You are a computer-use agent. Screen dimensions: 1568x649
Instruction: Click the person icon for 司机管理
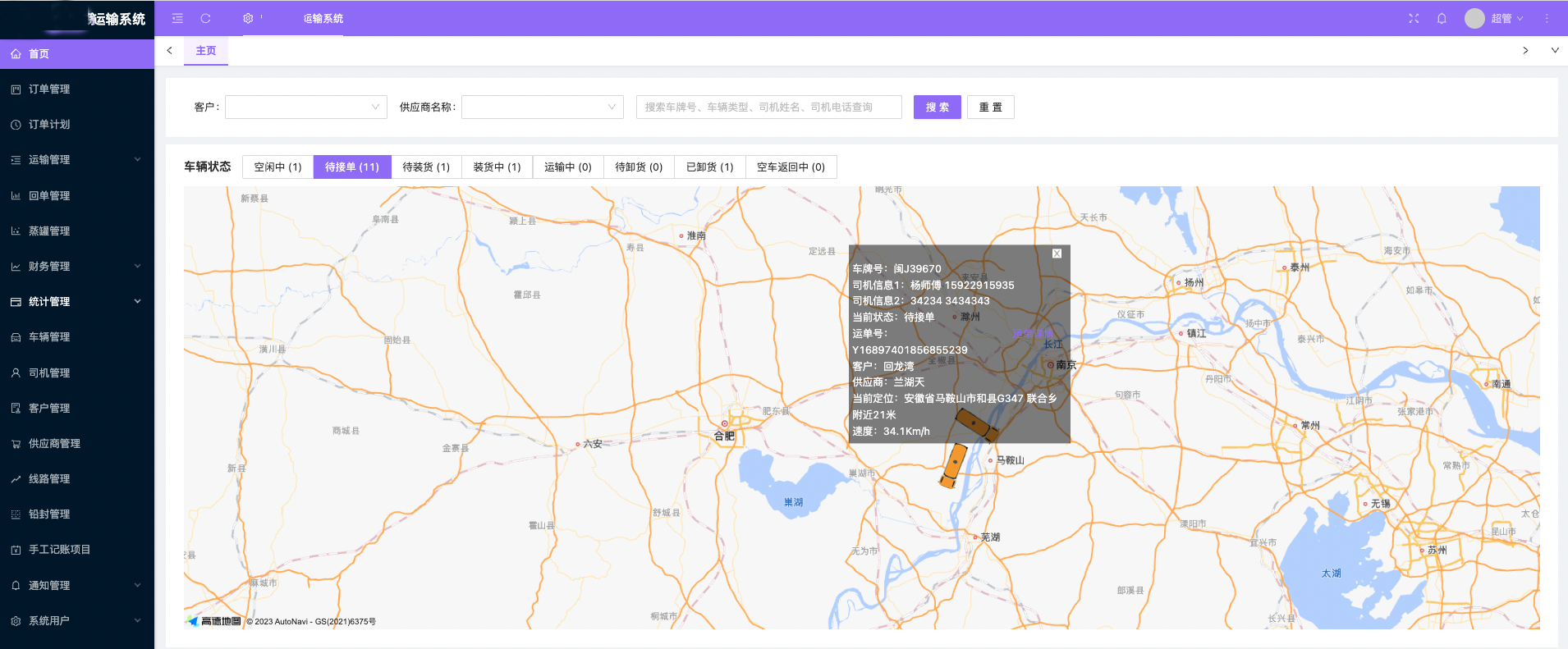coord(16,372)
